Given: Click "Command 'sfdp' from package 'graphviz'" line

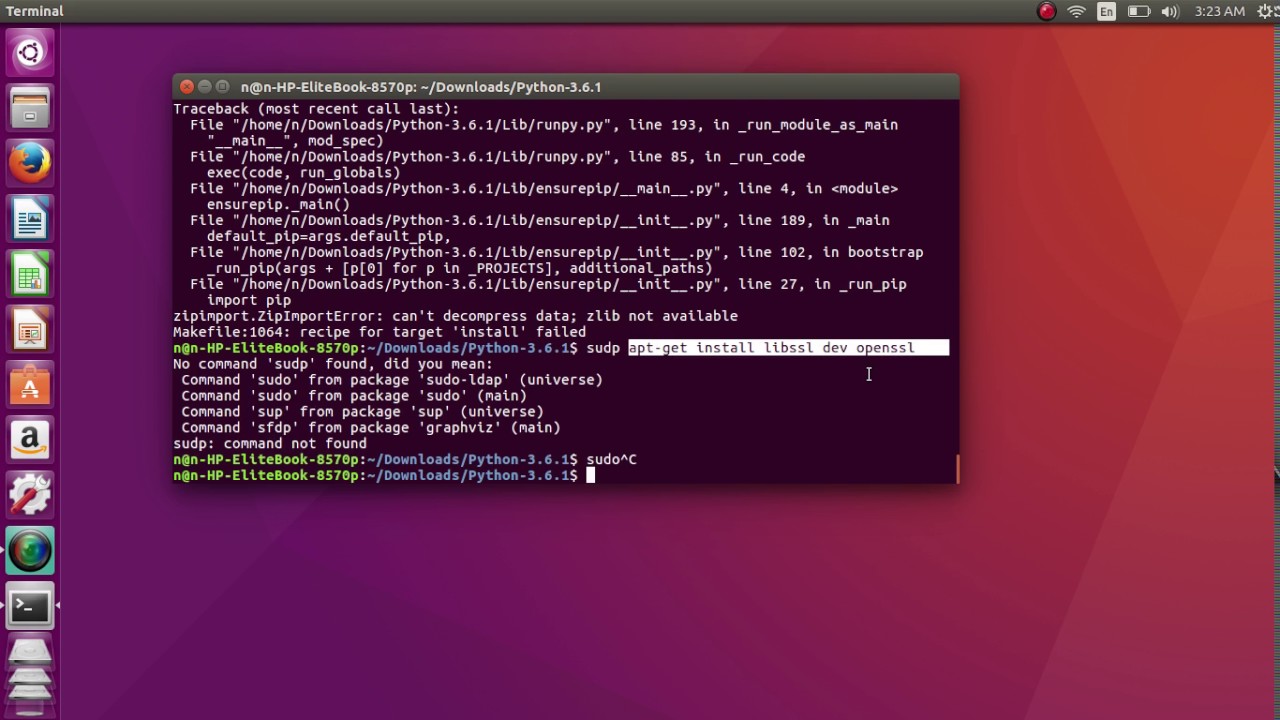Looking at the screenshot, I should 371,428.
